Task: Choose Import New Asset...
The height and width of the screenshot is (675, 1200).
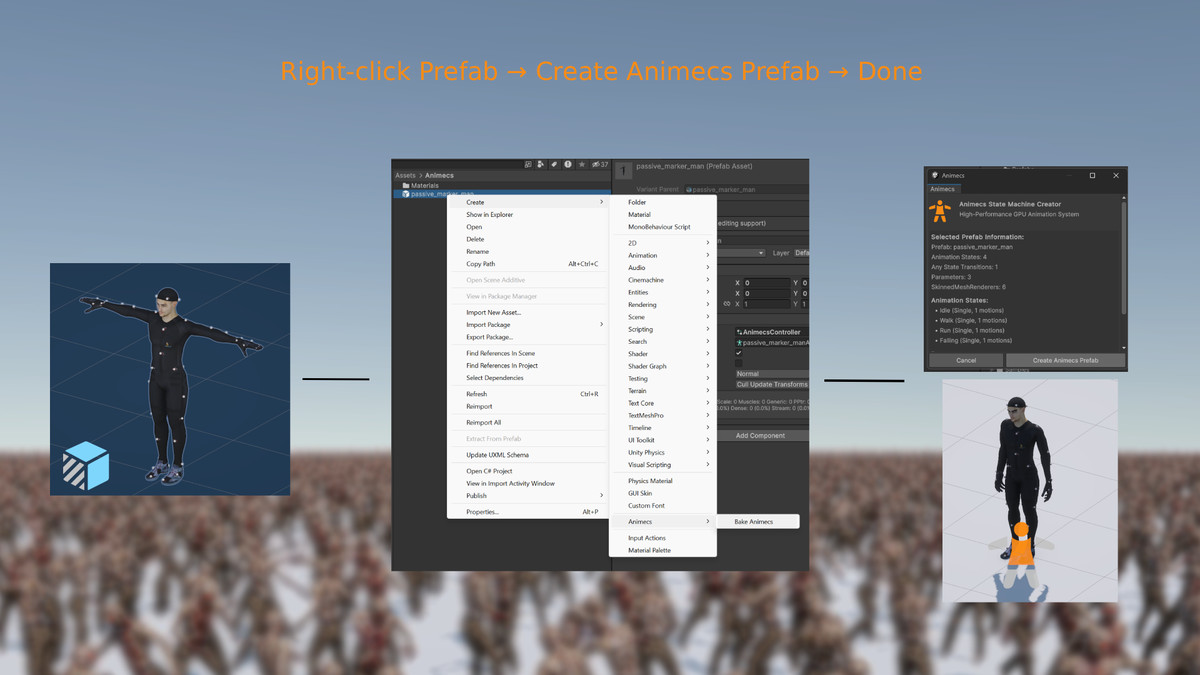Action: coord(529,312)
